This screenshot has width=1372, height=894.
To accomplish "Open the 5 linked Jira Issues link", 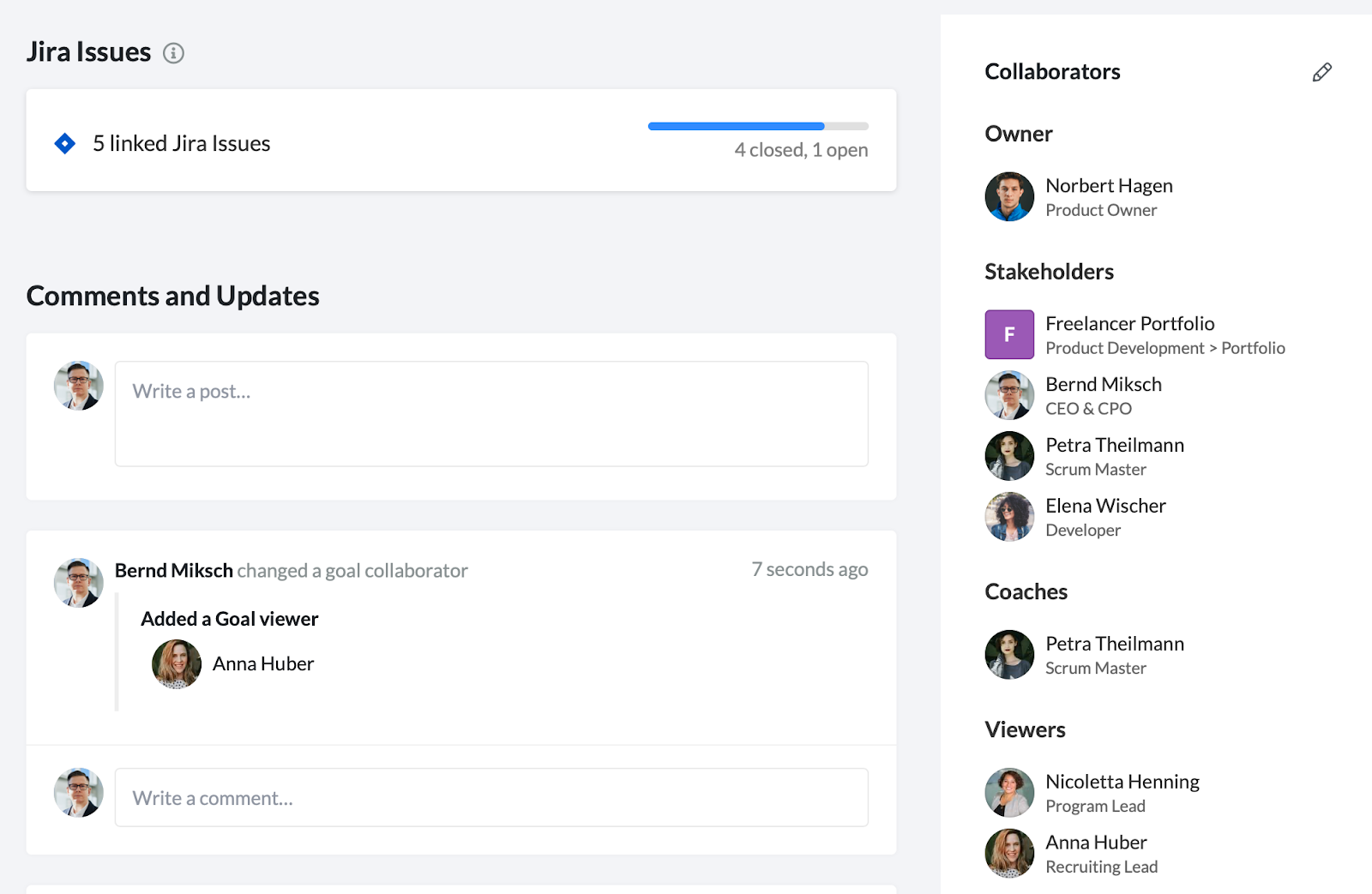I will point(182,143).
